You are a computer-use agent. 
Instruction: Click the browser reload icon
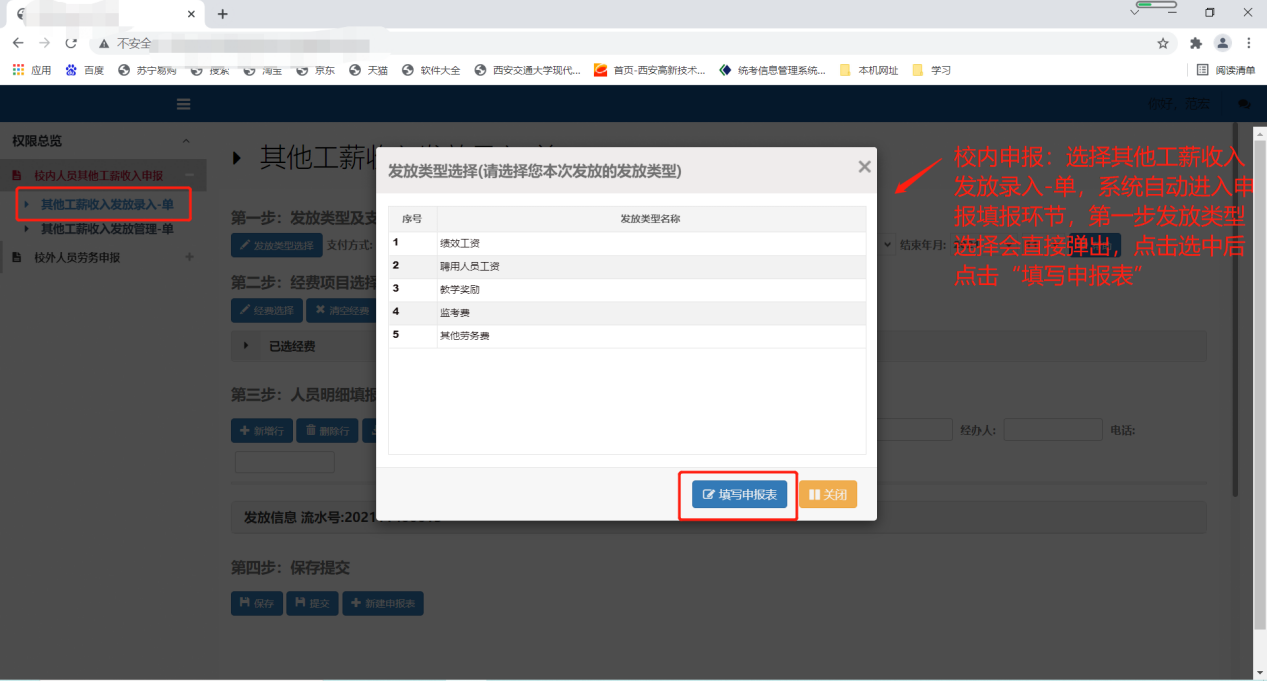coord(71,43)
